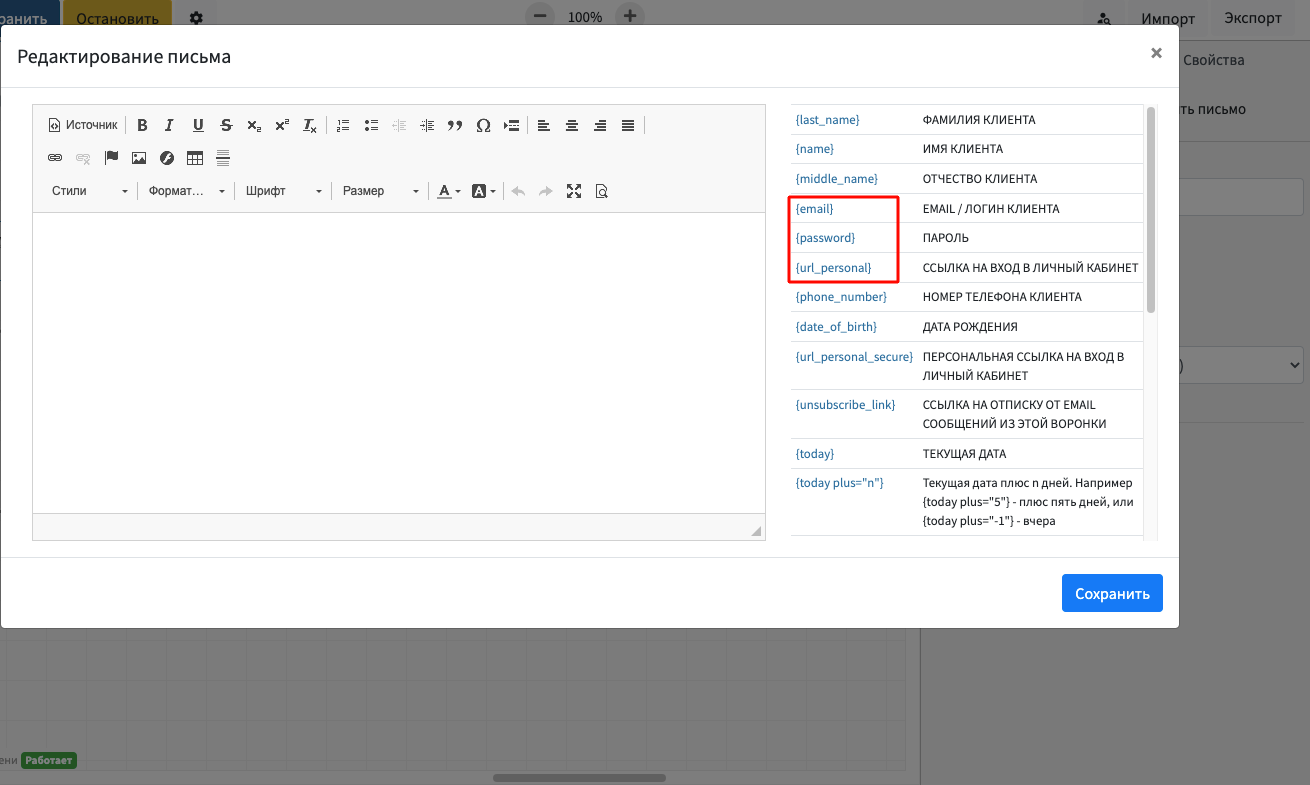Click inside the letter text area

(398, 360)
